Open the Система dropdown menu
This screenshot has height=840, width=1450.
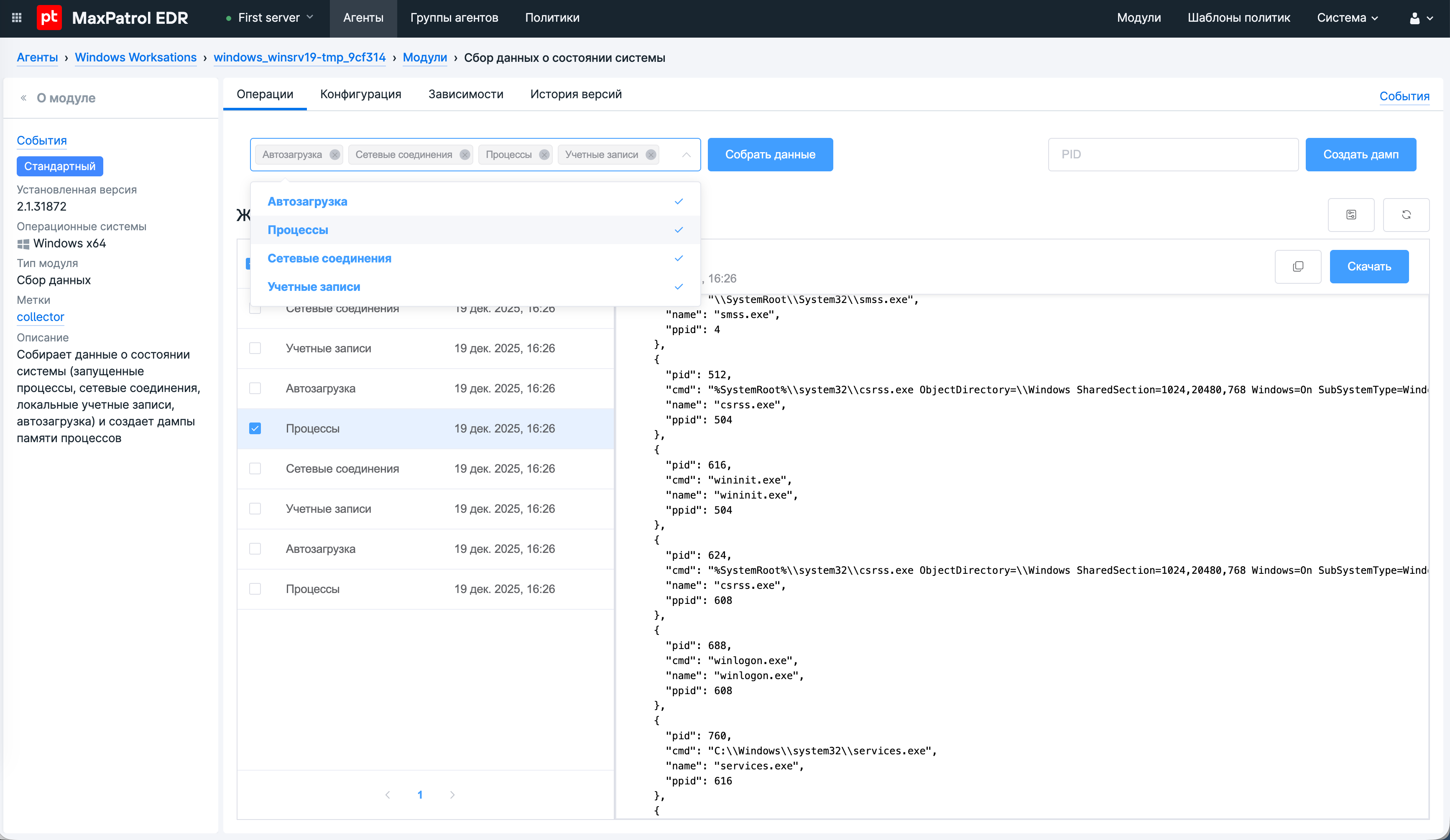(1347, 18)
